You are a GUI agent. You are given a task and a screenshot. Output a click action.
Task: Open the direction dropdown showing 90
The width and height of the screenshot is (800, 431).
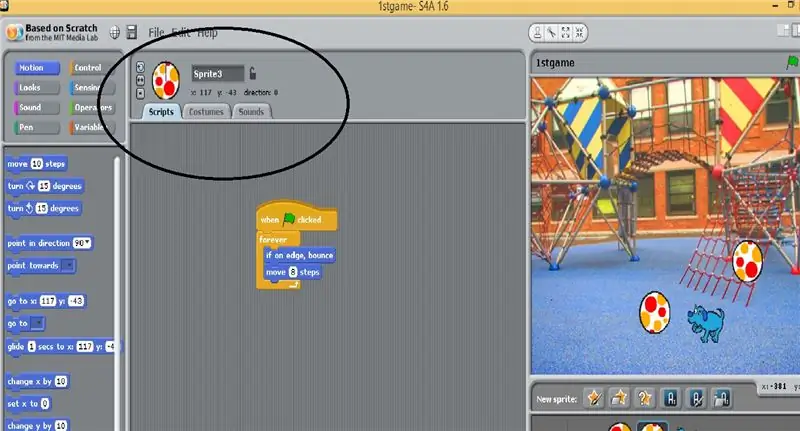82,243
